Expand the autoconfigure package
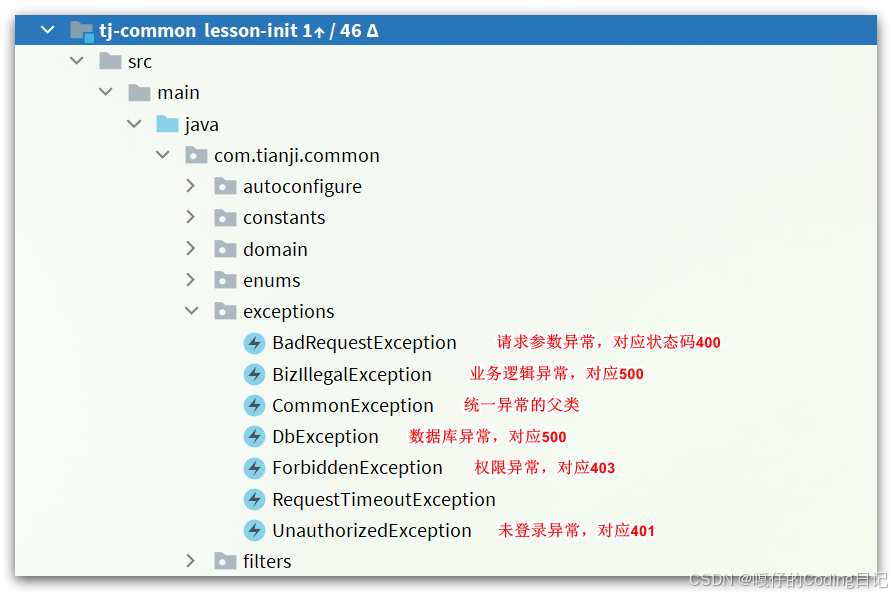Image resolution: width=892 pixels, height=595 pixels. (191, 186)
